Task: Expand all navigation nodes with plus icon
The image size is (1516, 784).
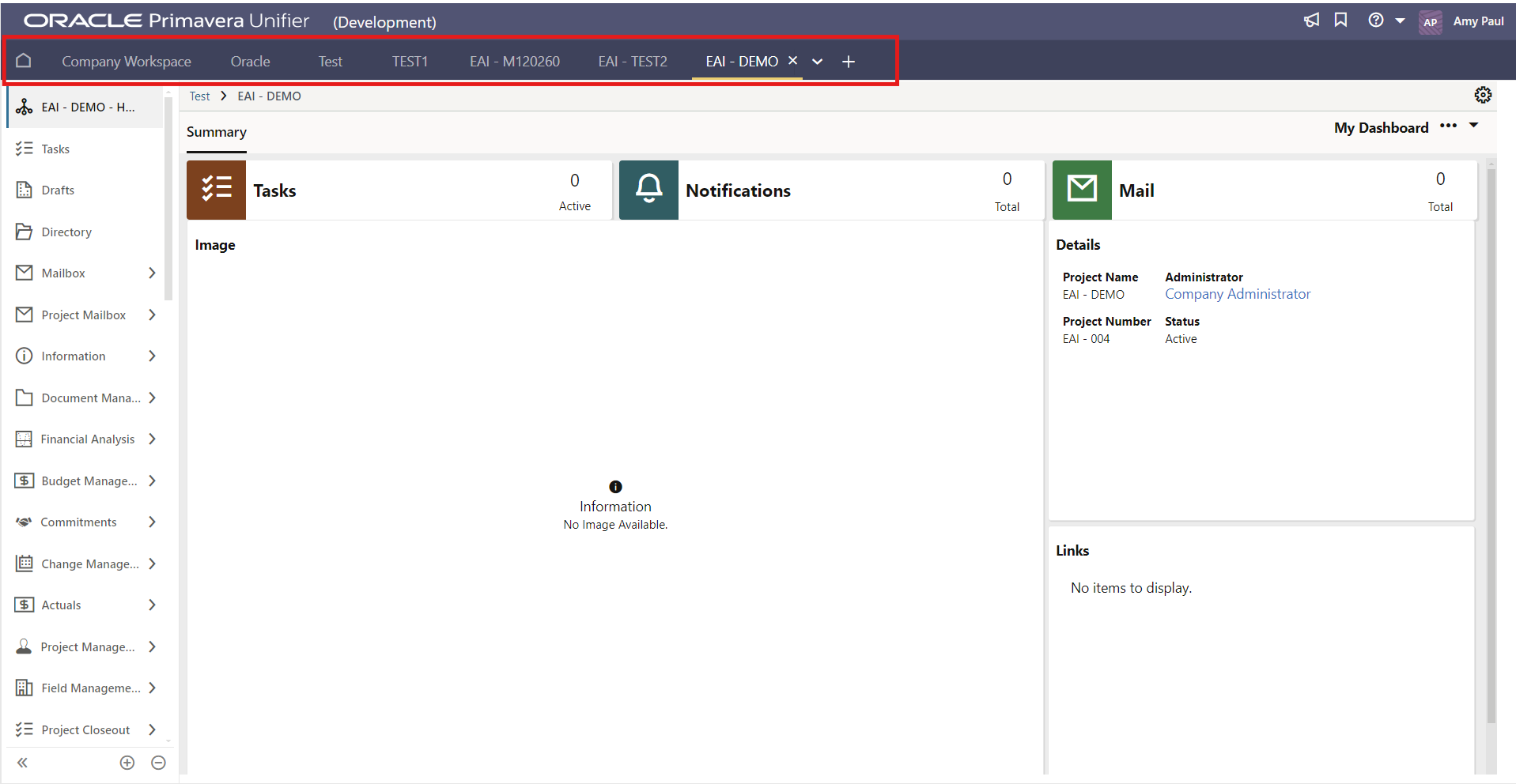Action: click(x=127, y=763)
